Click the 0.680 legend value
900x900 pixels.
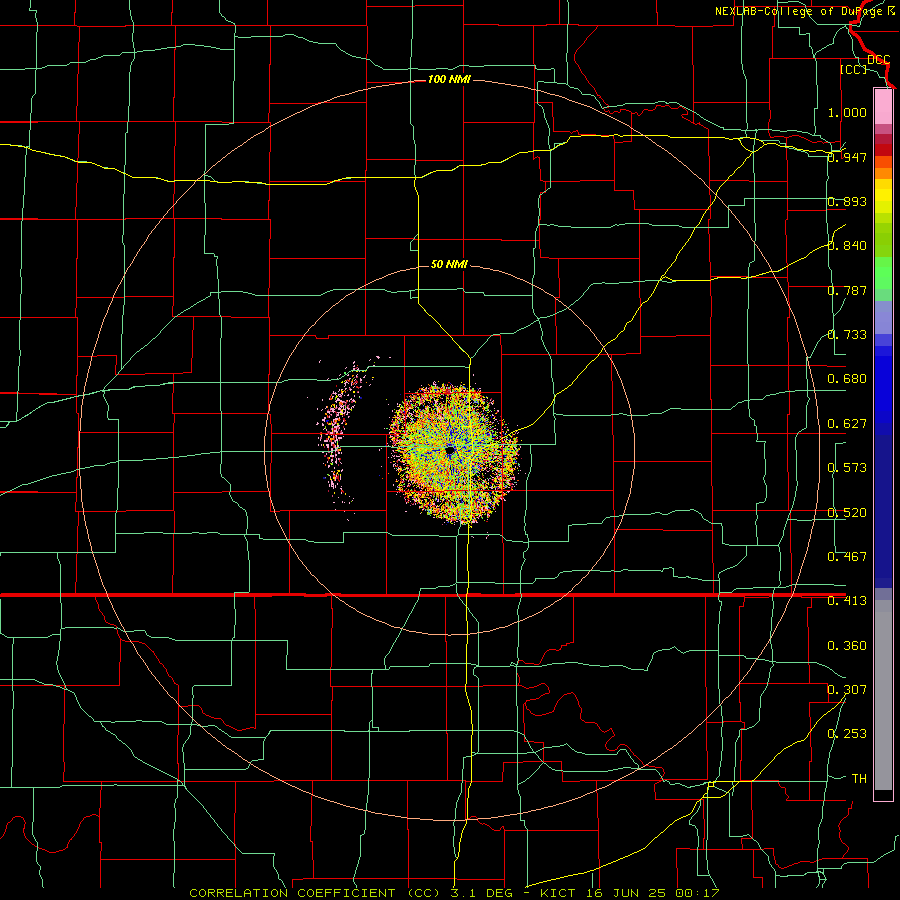pyautogui.click(x=847, y=379)
